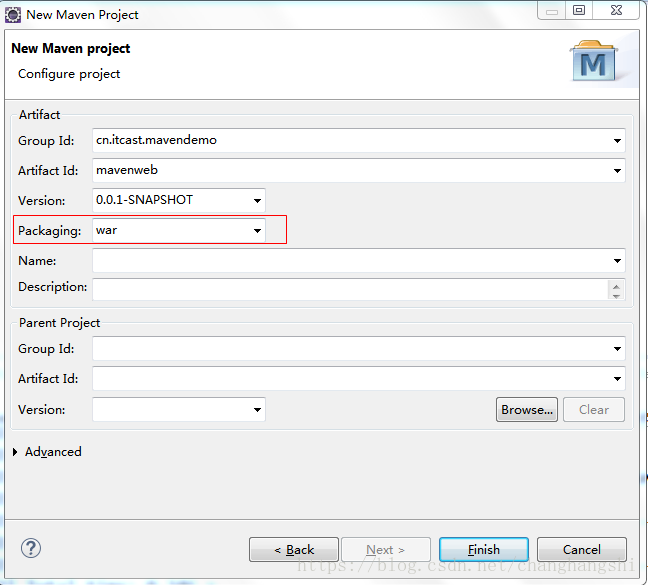648x585 pixels.
Task: Click the Parent Project Artifact Id field
Action: [359, 379]
